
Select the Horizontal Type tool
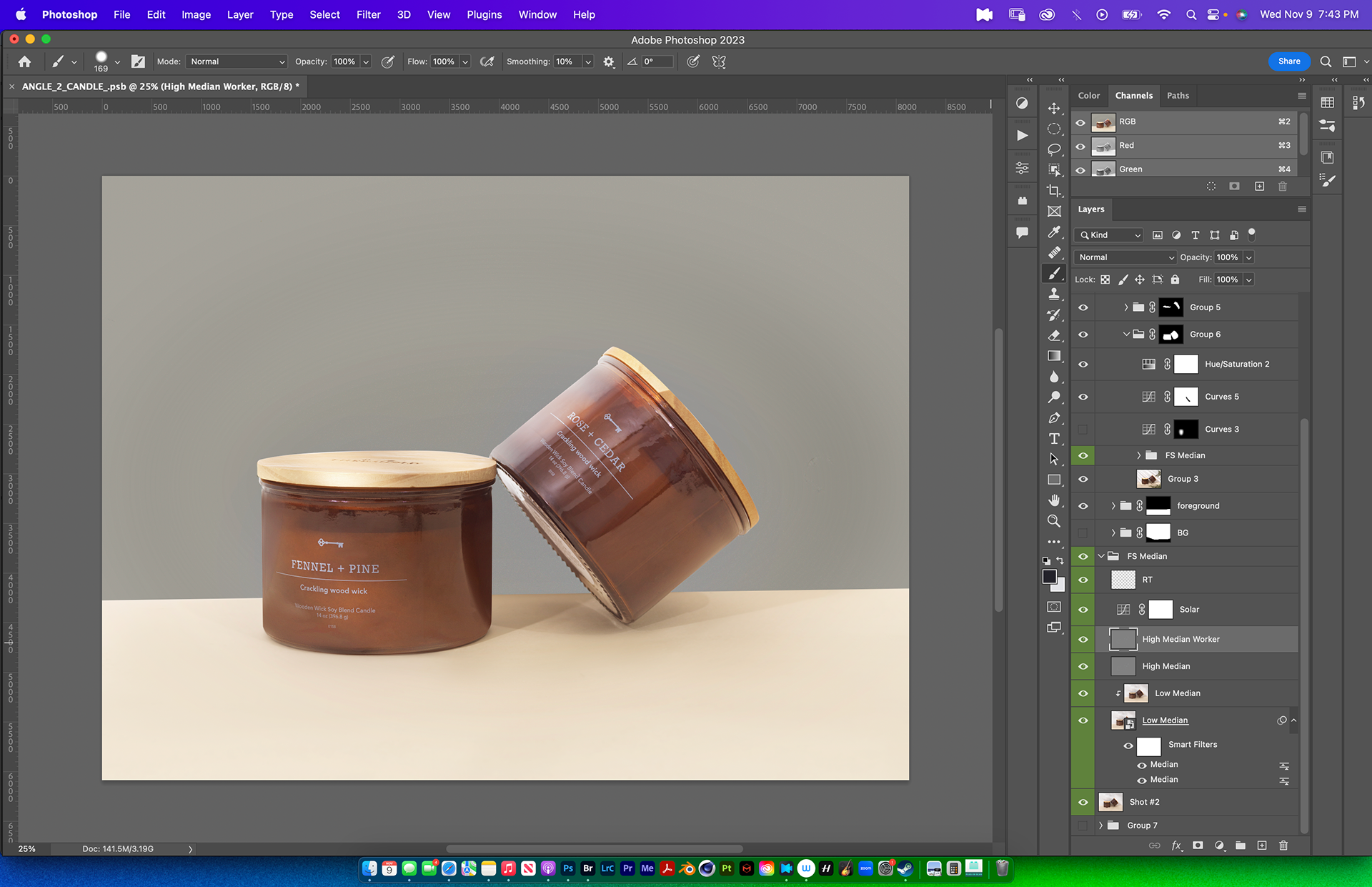click(x=1054, y=439)
